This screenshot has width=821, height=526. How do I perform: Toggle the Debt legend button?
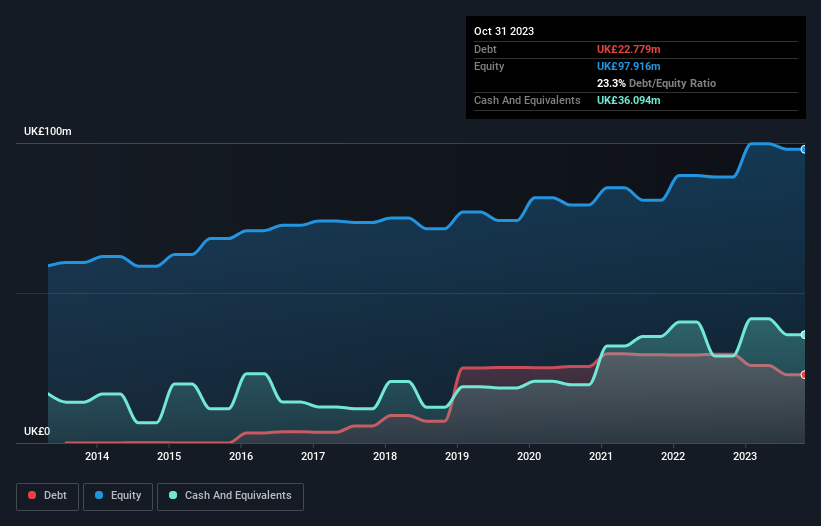pos(48,496)
